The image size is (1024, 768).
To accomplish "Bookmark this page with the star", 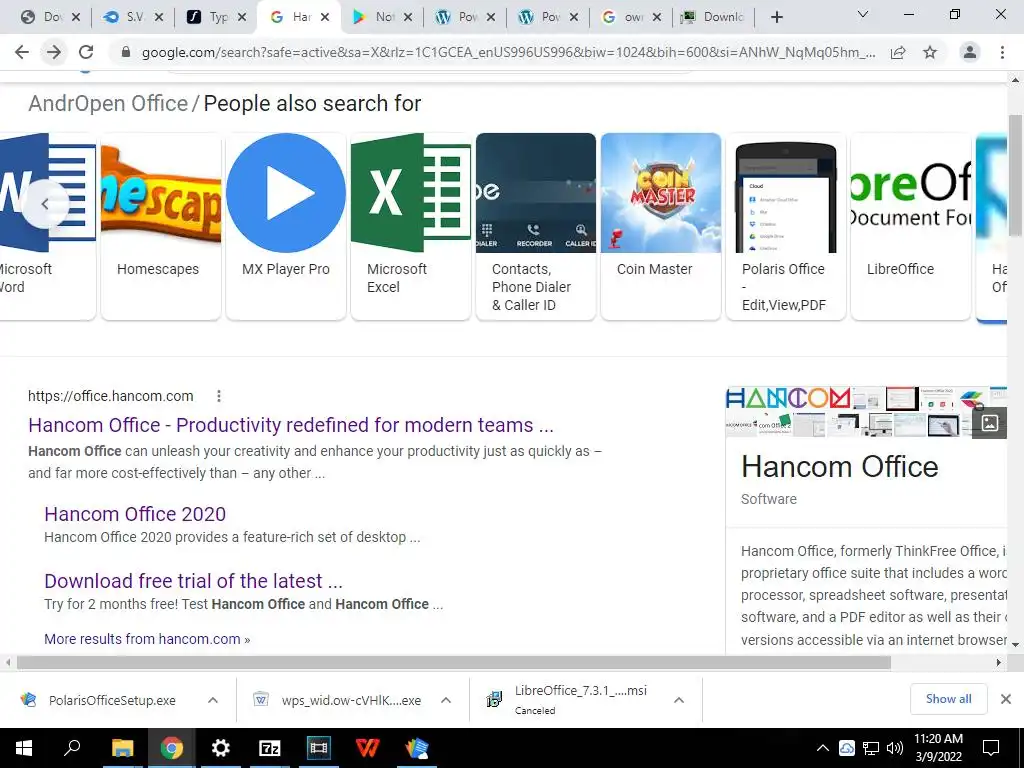I will pyautogui.click(x=930, y=52).
